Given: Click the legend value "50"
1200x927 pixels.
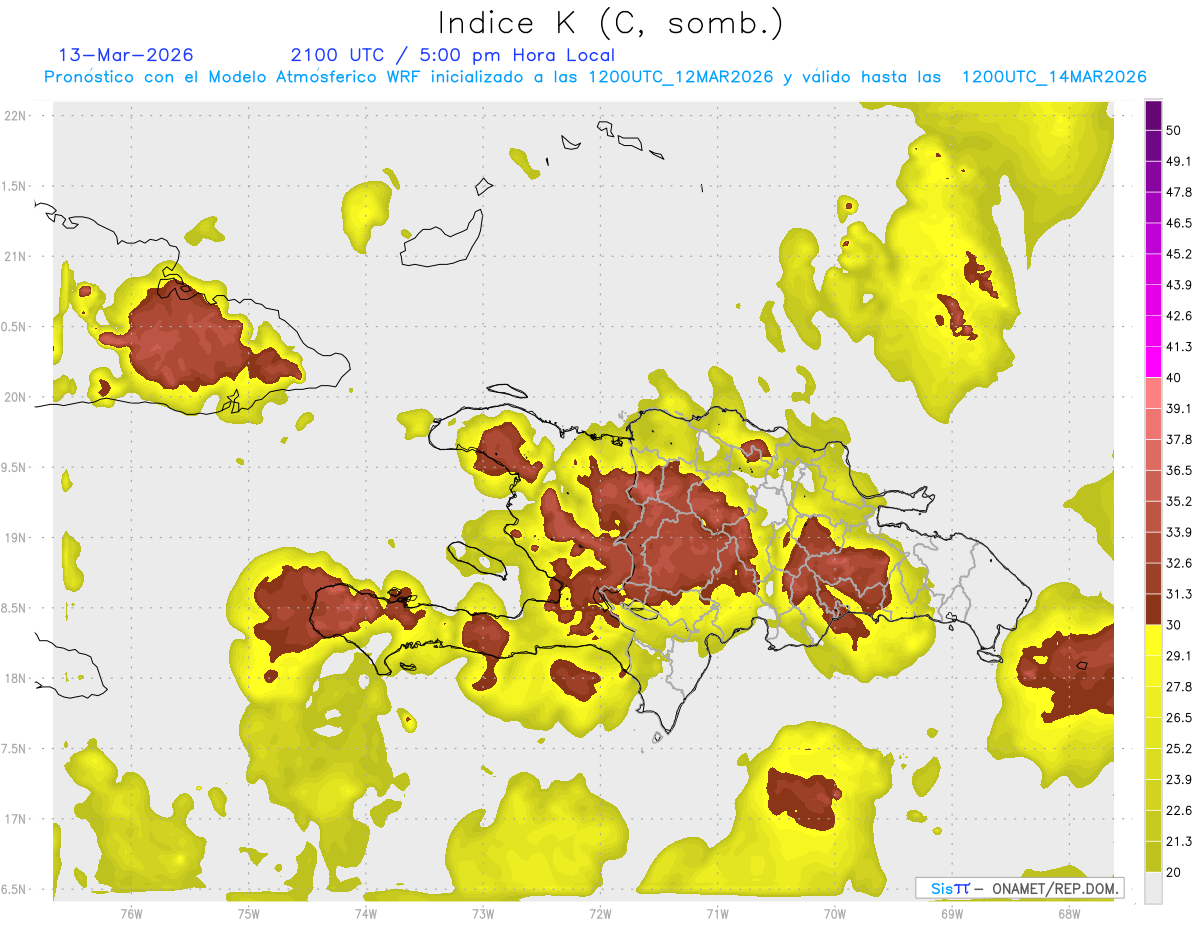Looking at the screenshot, I should coord(1174,130).
